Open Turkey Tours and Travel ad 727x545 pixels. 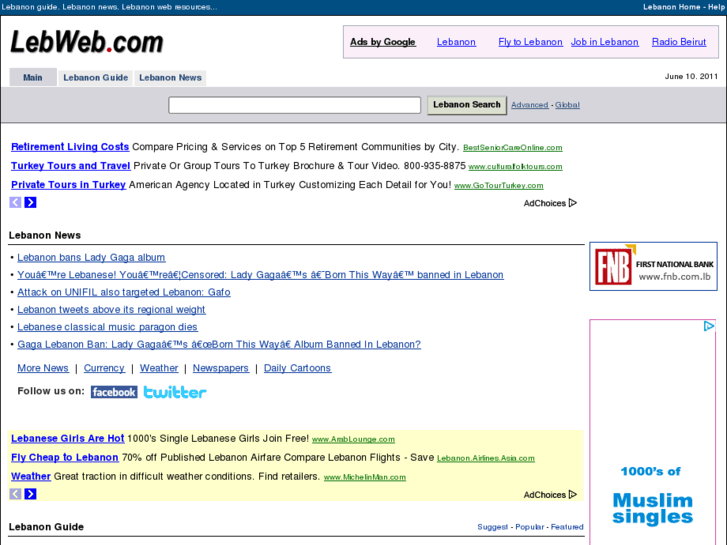[x=70, y=166]
